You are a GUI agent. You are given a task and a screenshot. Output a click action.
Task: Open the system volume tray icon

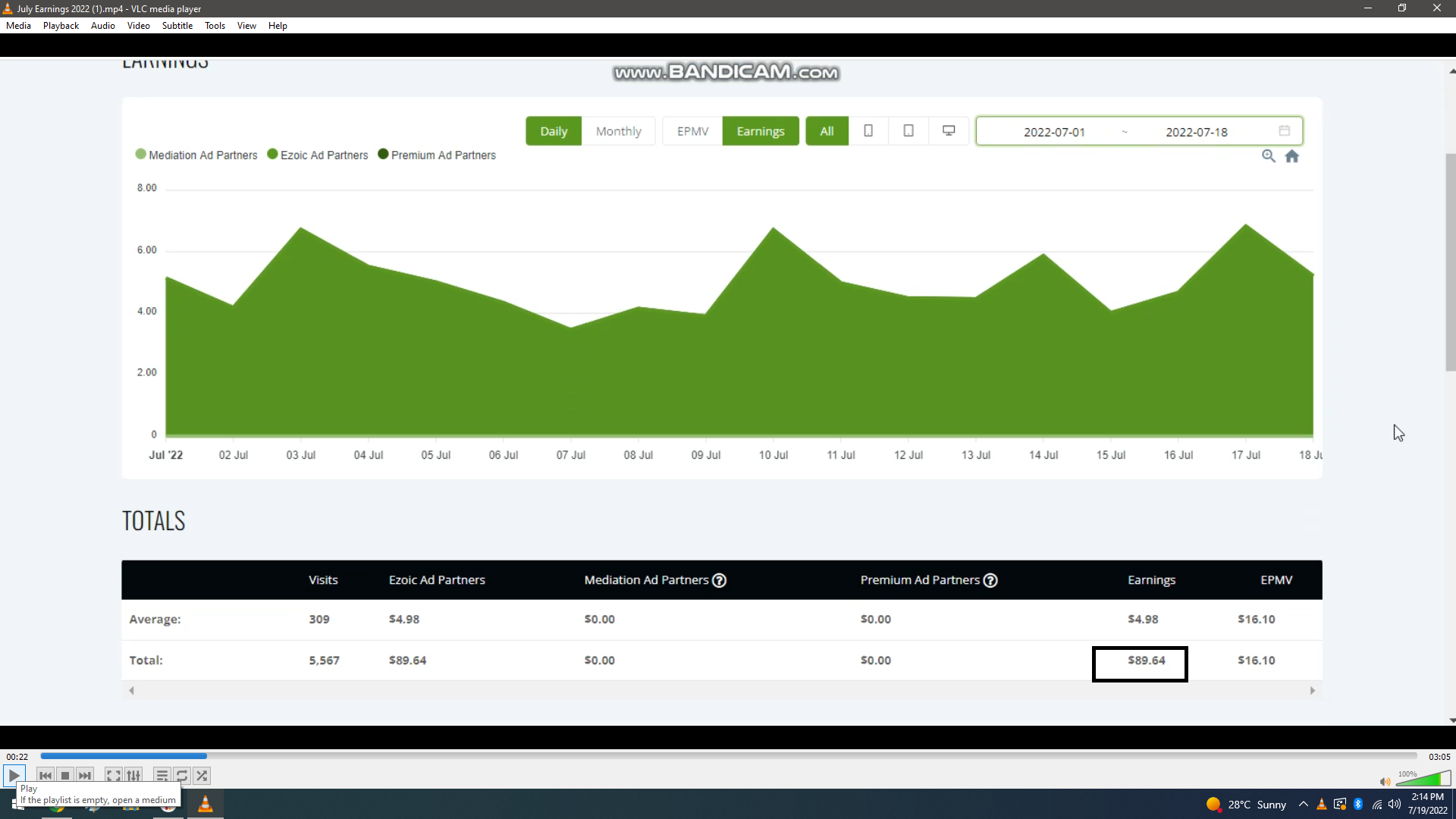(1395, 805)
